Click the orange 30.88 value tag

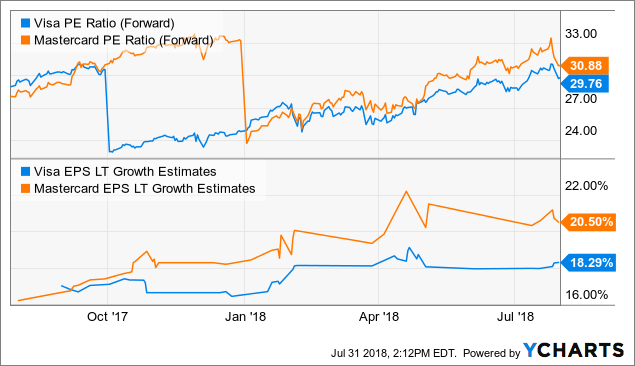pos(585,65)
